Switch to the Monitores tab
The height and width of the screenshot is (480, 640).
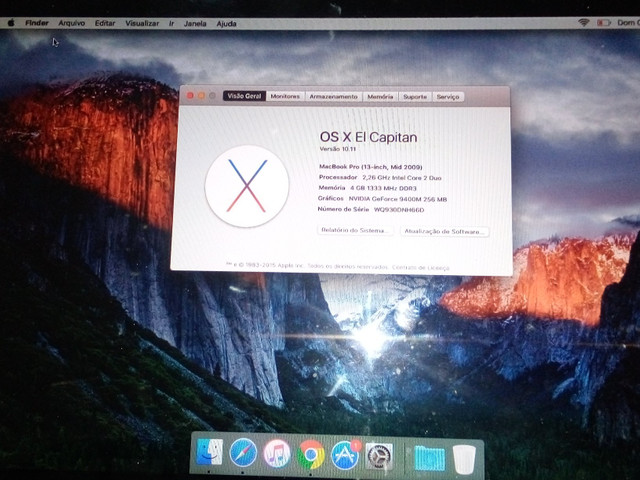click(285, 96)
